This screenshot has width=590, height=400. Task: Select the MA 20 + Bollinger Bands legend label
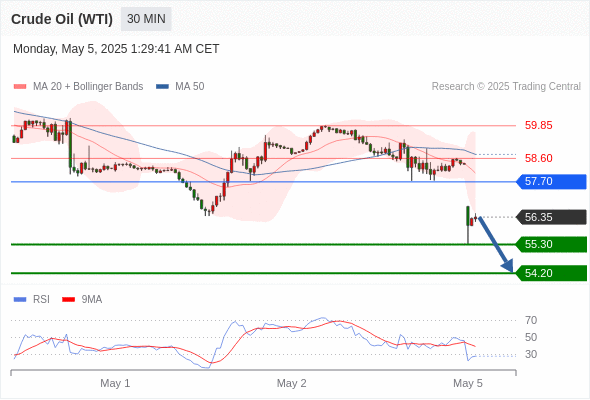(x=88, y=87)
